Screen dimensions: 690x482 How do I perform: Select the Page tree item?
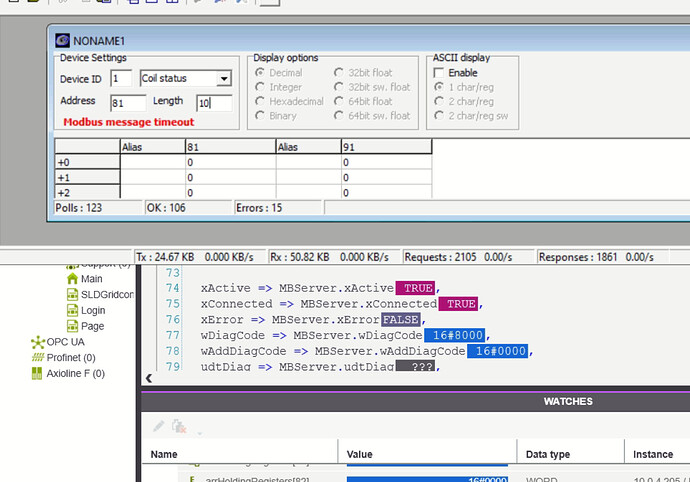(92, 326)
